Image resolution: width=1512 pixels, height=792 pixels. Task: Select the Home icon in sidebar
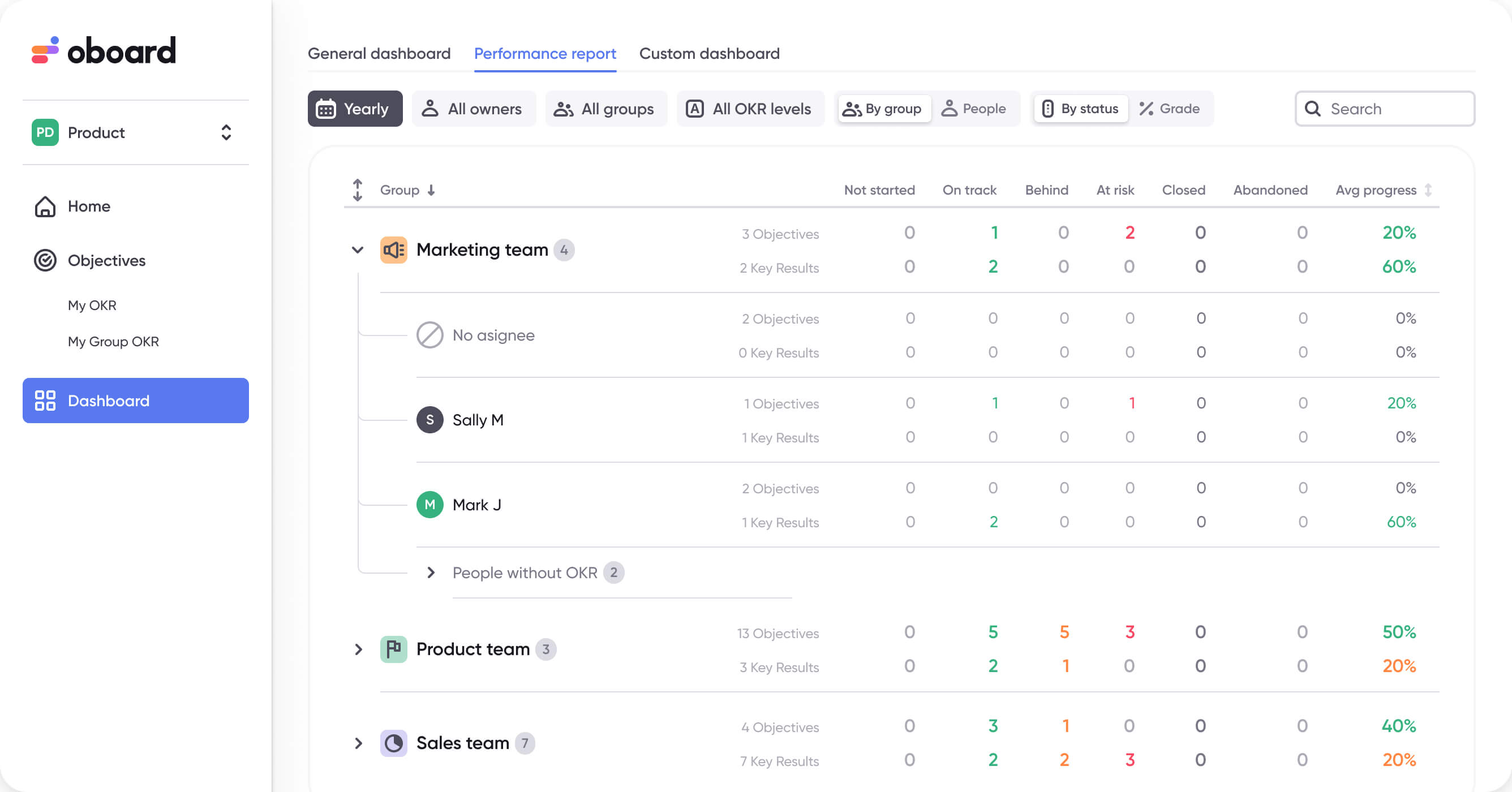[x=45, y=206]
